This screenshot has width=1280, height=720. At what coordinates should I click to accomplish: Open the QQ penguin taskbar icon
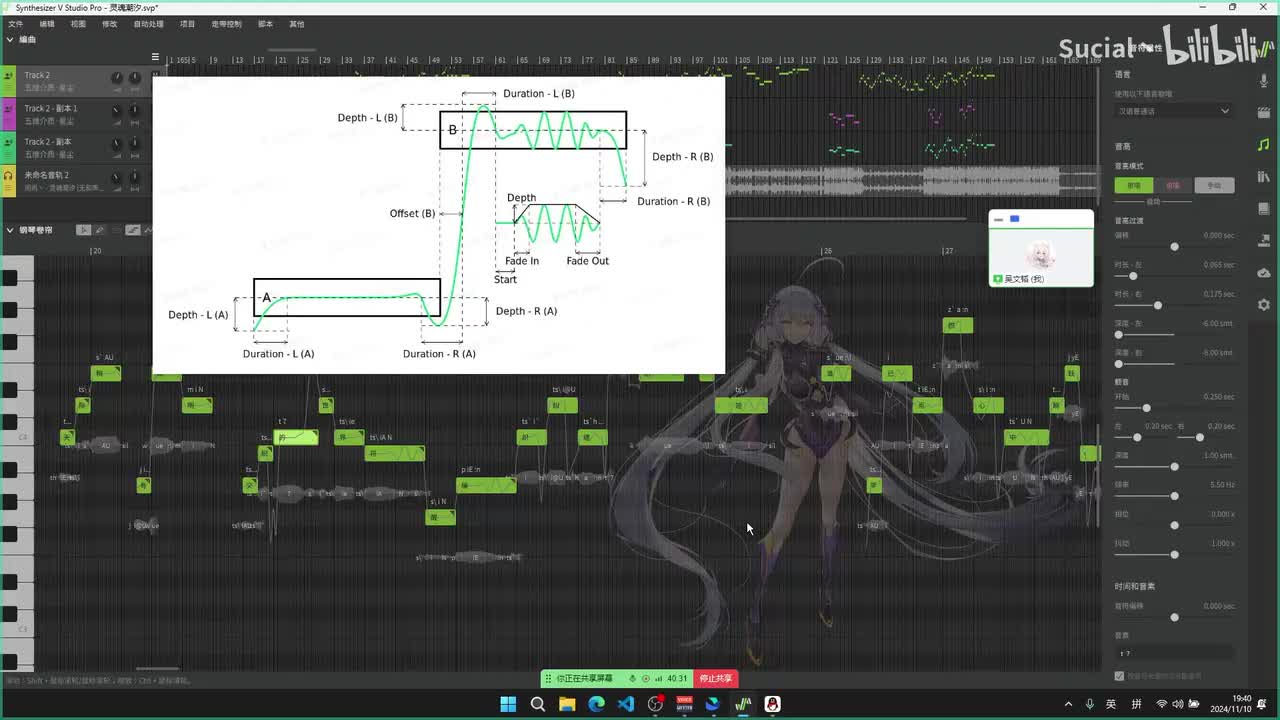click(x=773, y=704)
